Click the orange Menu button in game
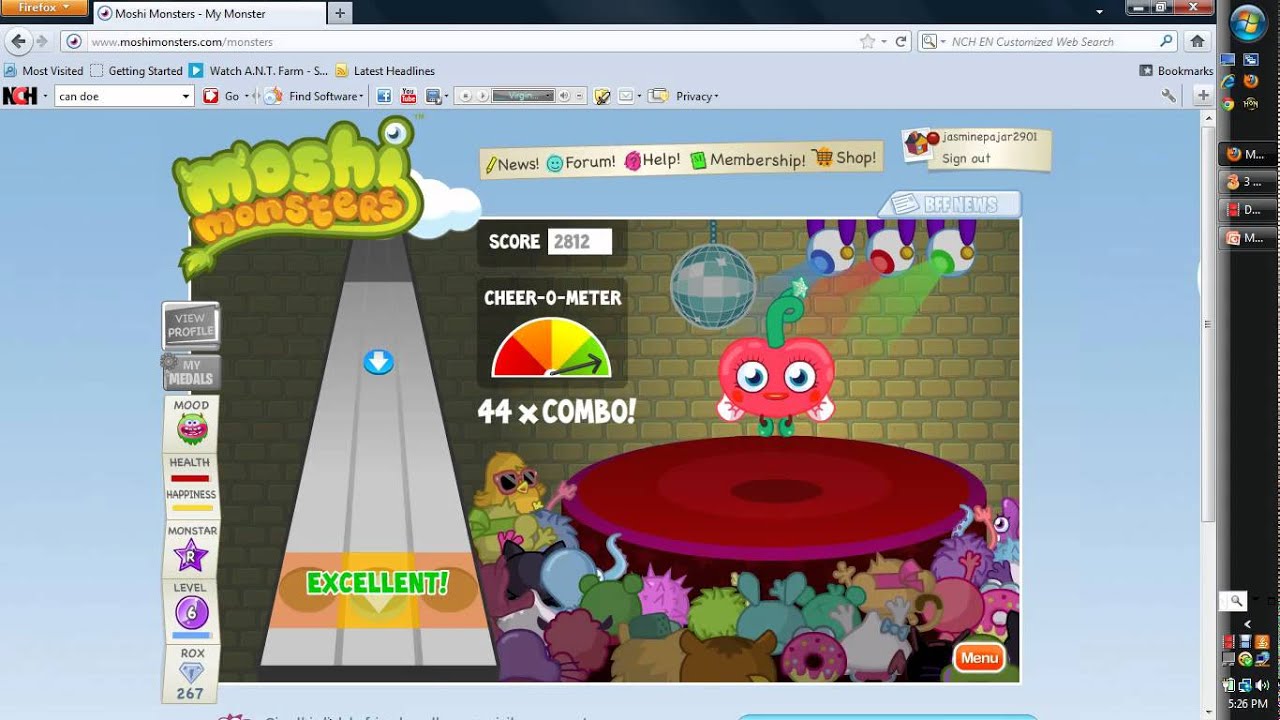The width and height of the screenshot is (1280, 720). tap(979, 657)
